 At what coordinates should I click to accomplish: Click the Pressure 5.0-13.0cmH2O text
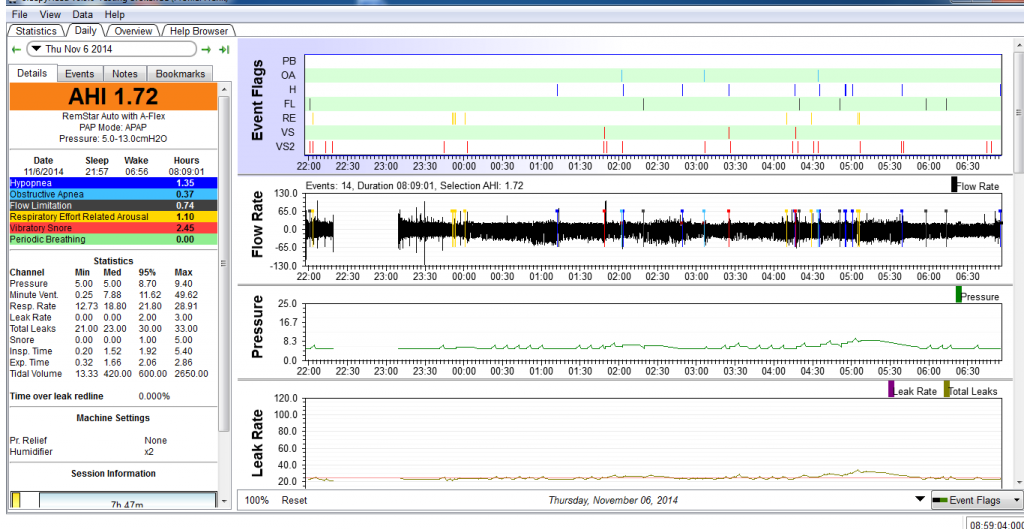(113, 138)
